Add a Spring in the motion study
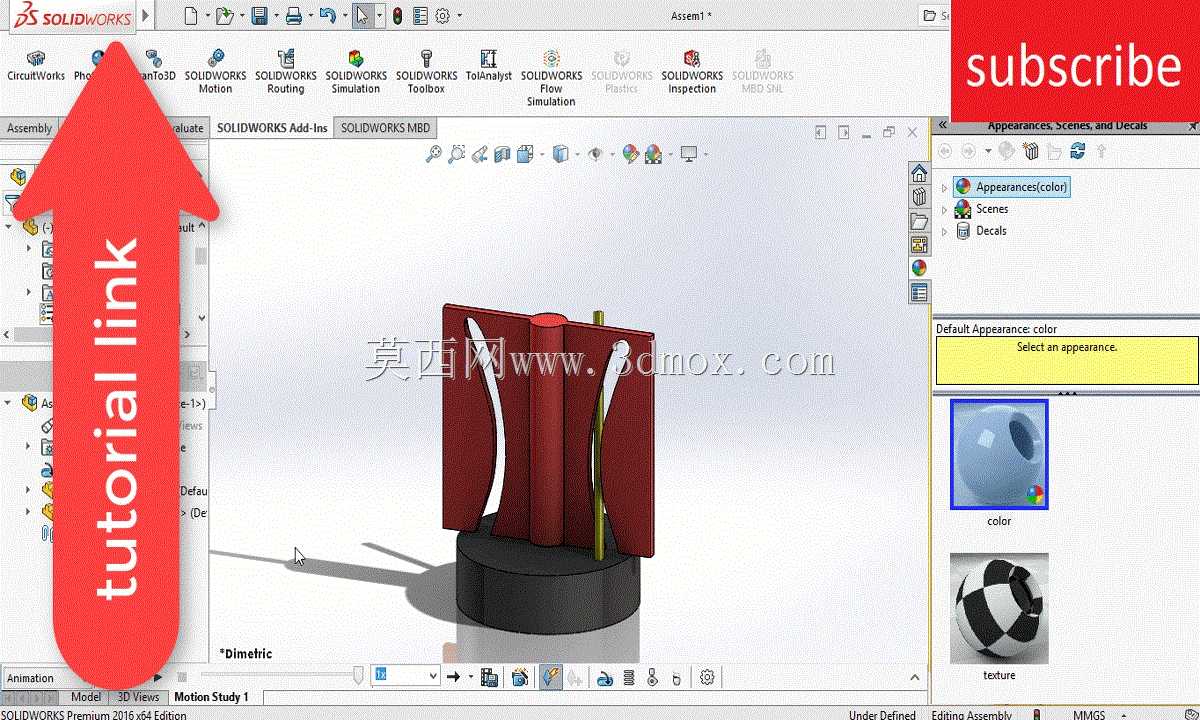1200x720 pixels. tap(628, 678)
